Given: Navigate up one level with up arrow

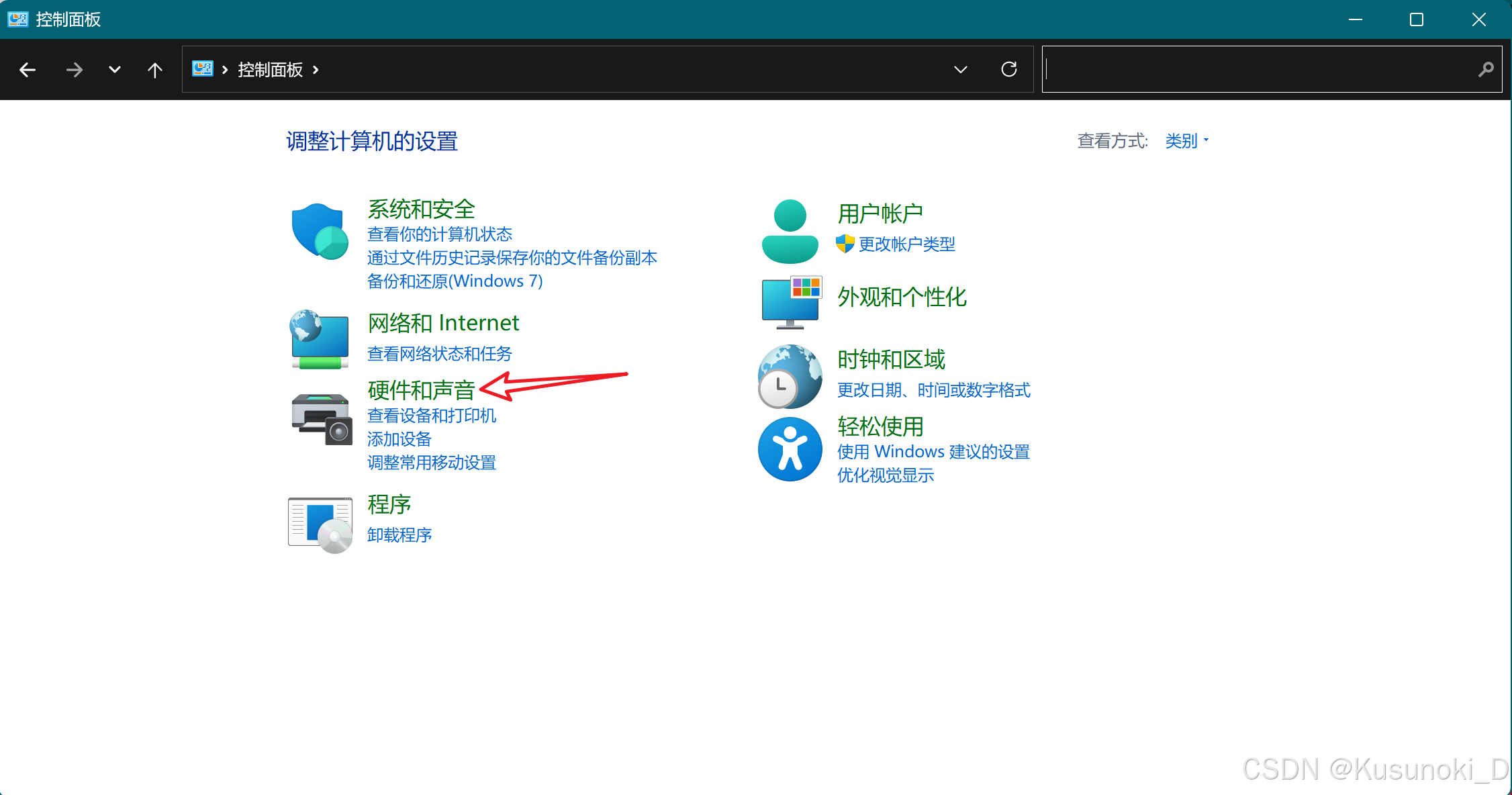Looking at the screenshot, I should 154,70.
